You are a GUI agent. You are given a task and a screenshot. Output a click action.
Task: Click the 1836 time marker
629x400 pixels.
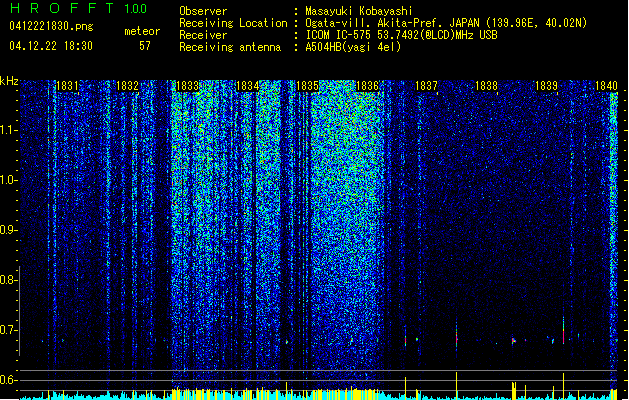[x=367, y=86]
